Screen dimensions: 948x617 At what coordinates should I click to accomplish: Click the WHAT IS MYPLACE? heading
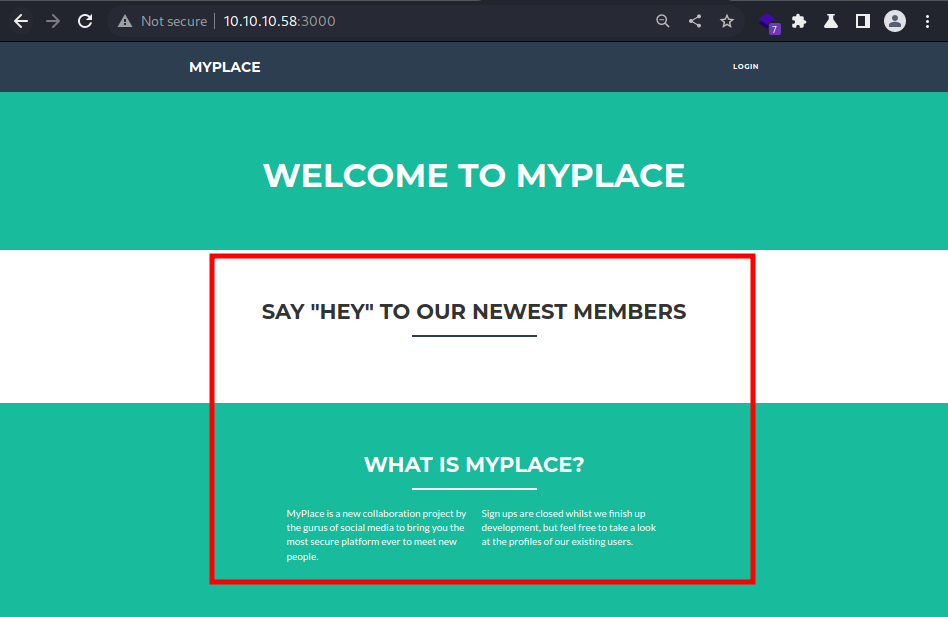click(474, 464)
